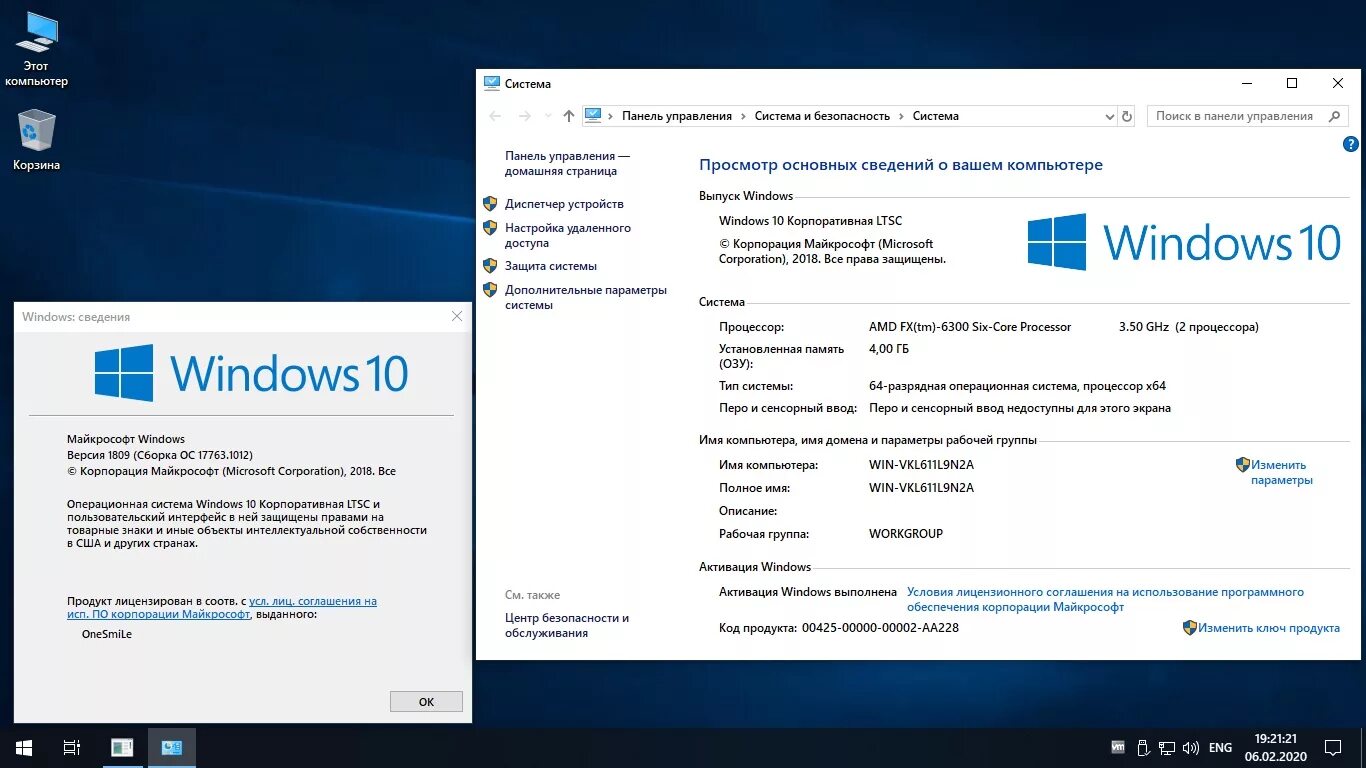1366x768 pixels.
Task: Click shield icon beside Дополнительные параметры системы
Action: click(490, 290)
